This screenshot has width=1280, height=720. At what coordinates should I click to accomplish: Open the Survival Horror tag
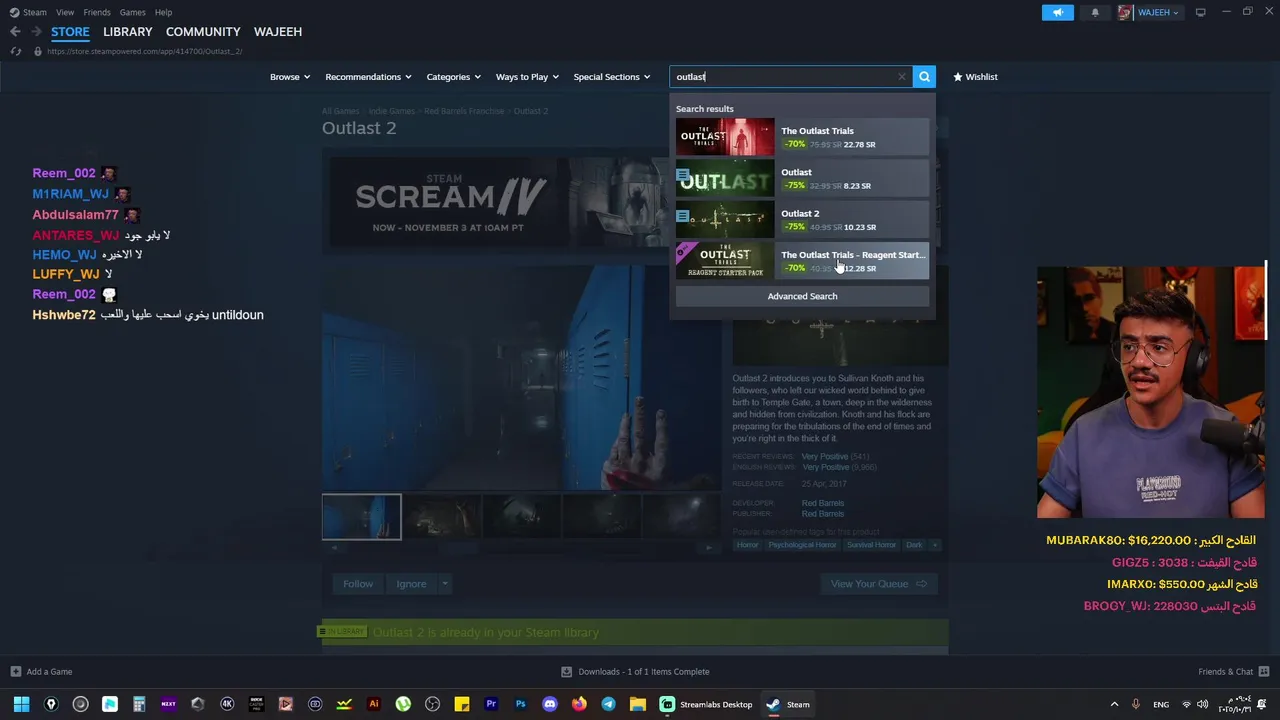(x=871, y=545)
